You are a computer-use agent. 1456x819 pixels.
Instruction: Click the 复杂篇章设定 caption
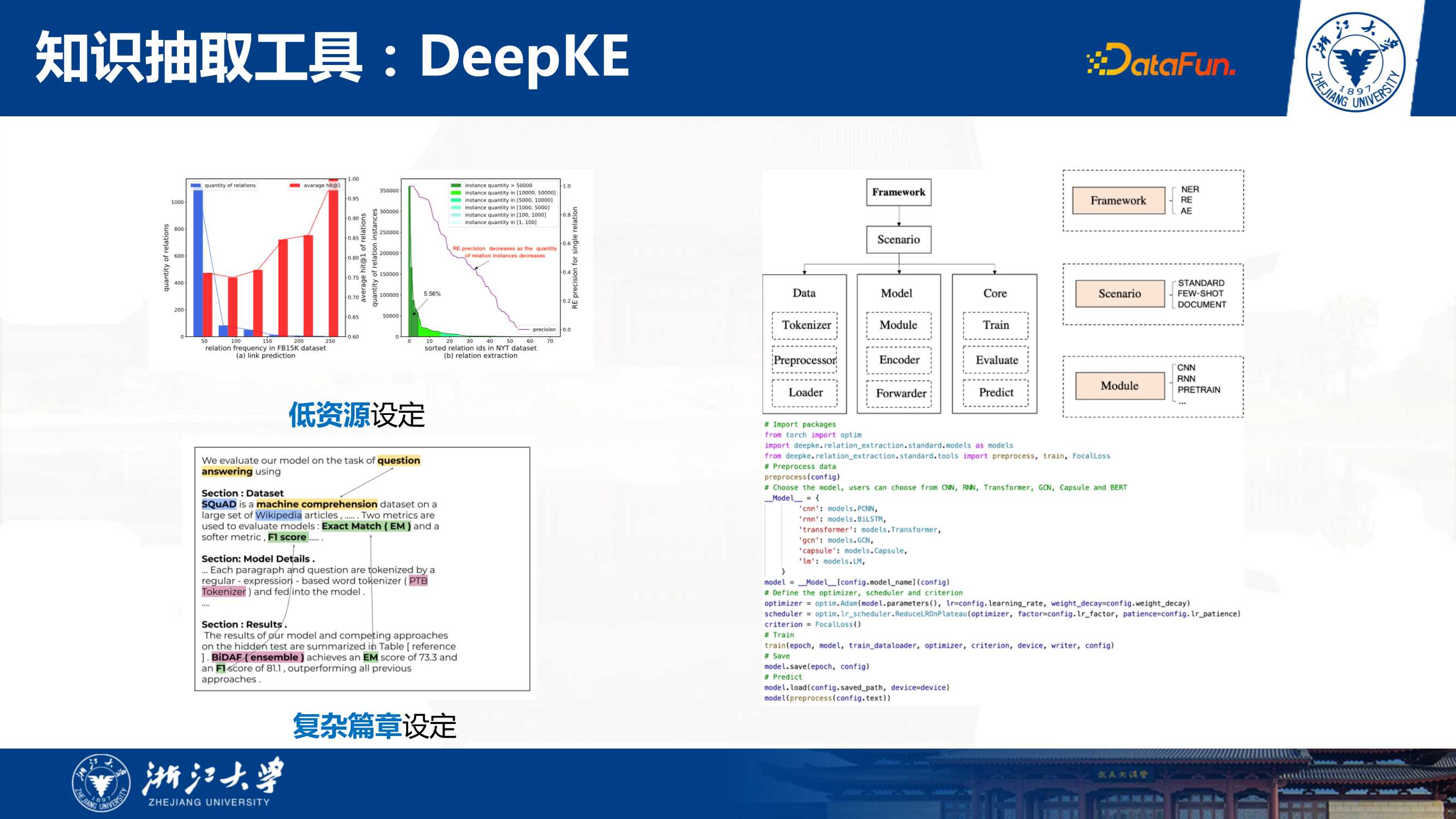click(374, 726)
